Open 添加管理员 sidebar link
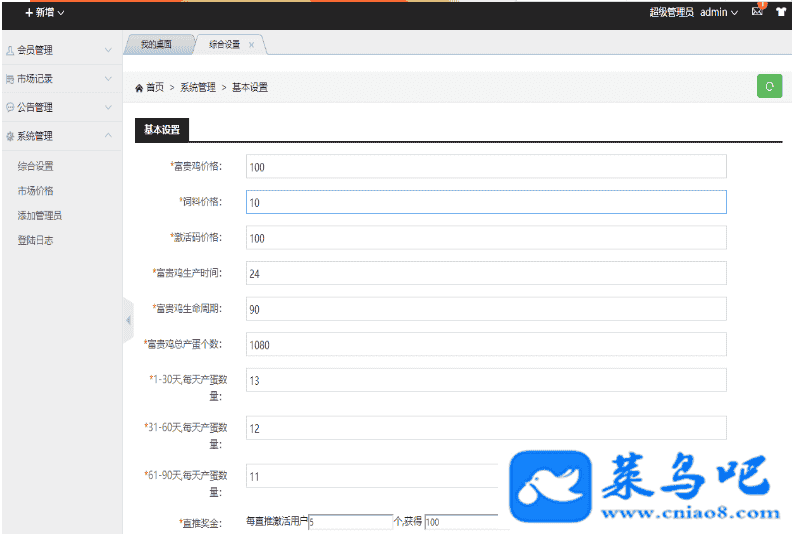 pos(40,215)
